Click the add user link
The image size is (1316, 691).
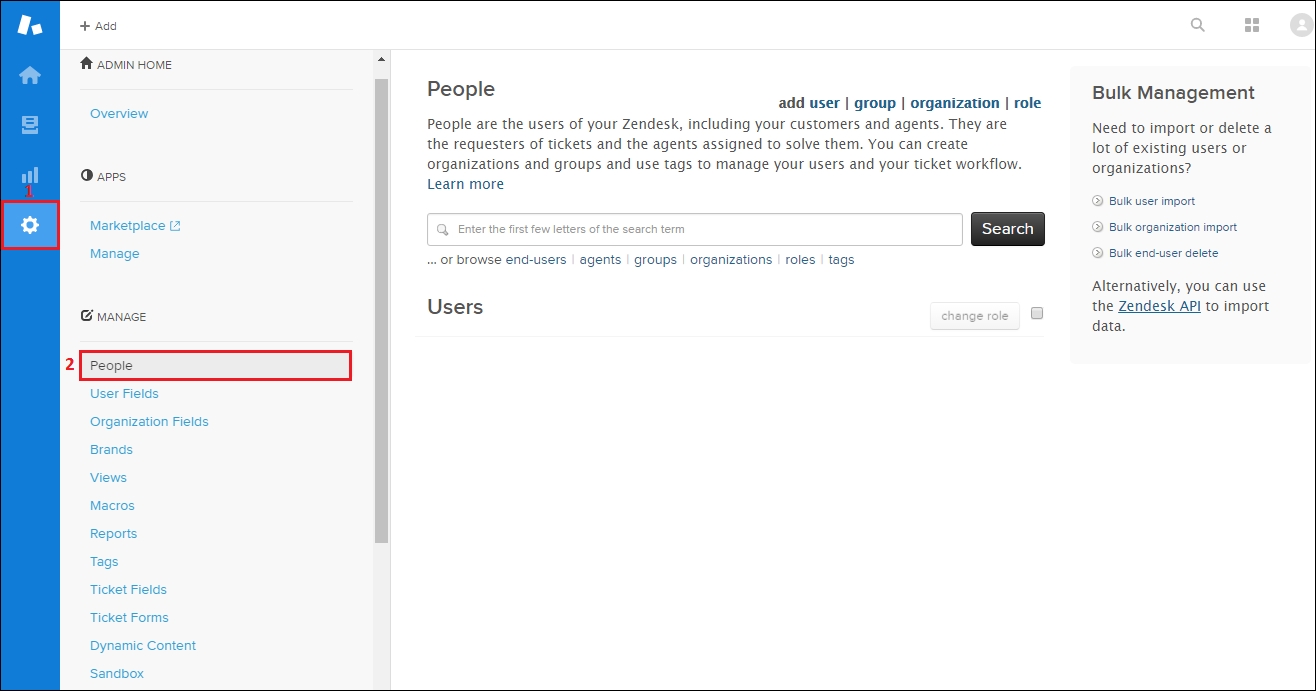[x=809, y=103]
